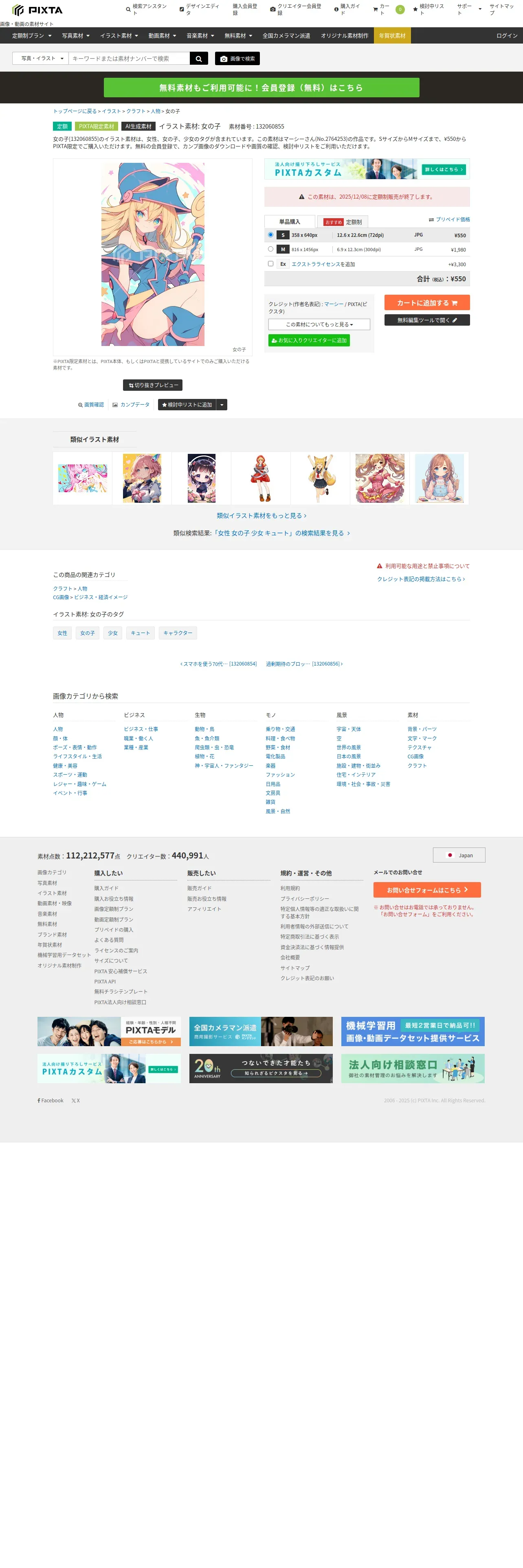Expand the イラスト素材 menu
The image size is (523, 1568).
point(119,36)
